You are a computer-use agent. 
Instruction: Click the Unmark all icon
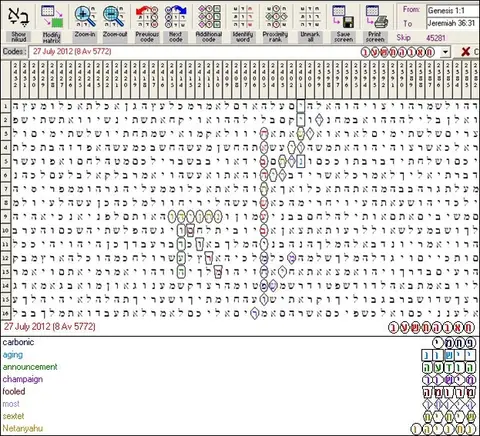310,16
